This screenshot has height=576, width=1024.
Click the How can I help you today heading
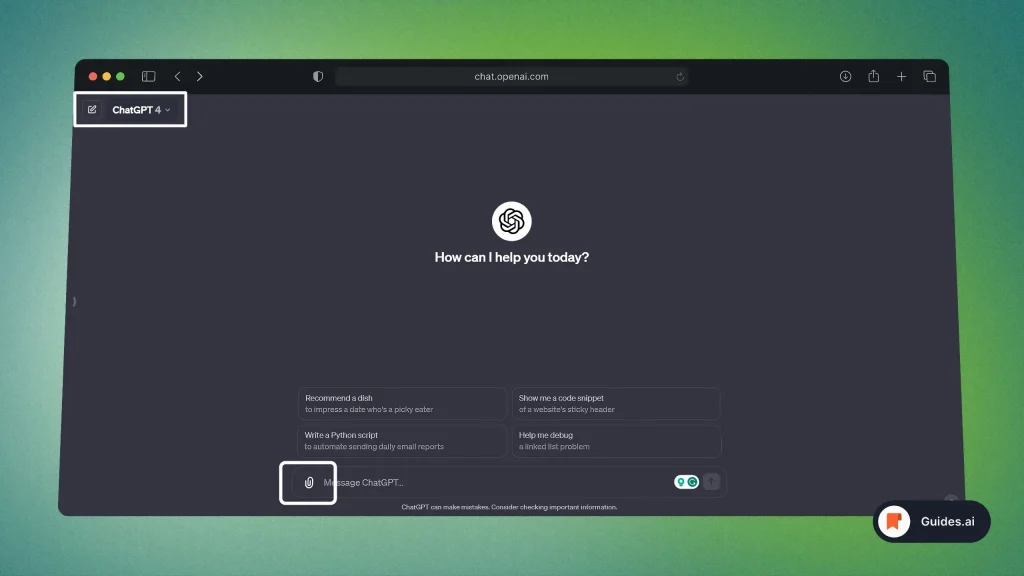tap(511, 257)
